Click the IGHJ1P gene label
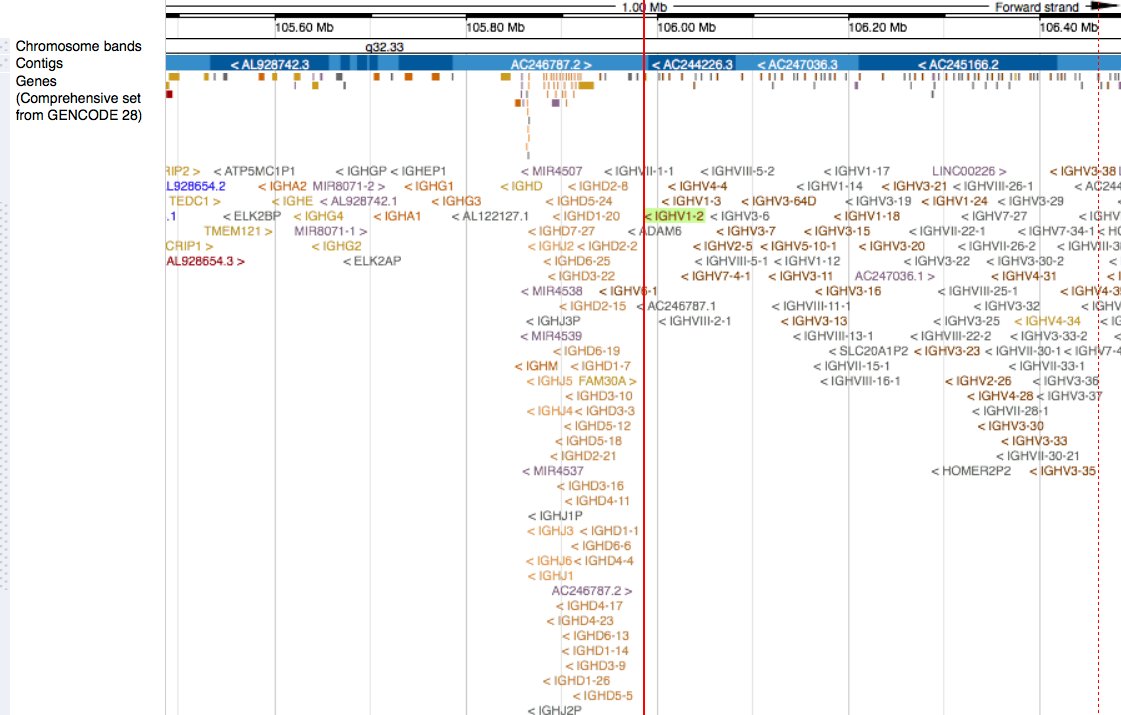The width and height of the screenshot is (1121, 715). [x=555, y=516]
